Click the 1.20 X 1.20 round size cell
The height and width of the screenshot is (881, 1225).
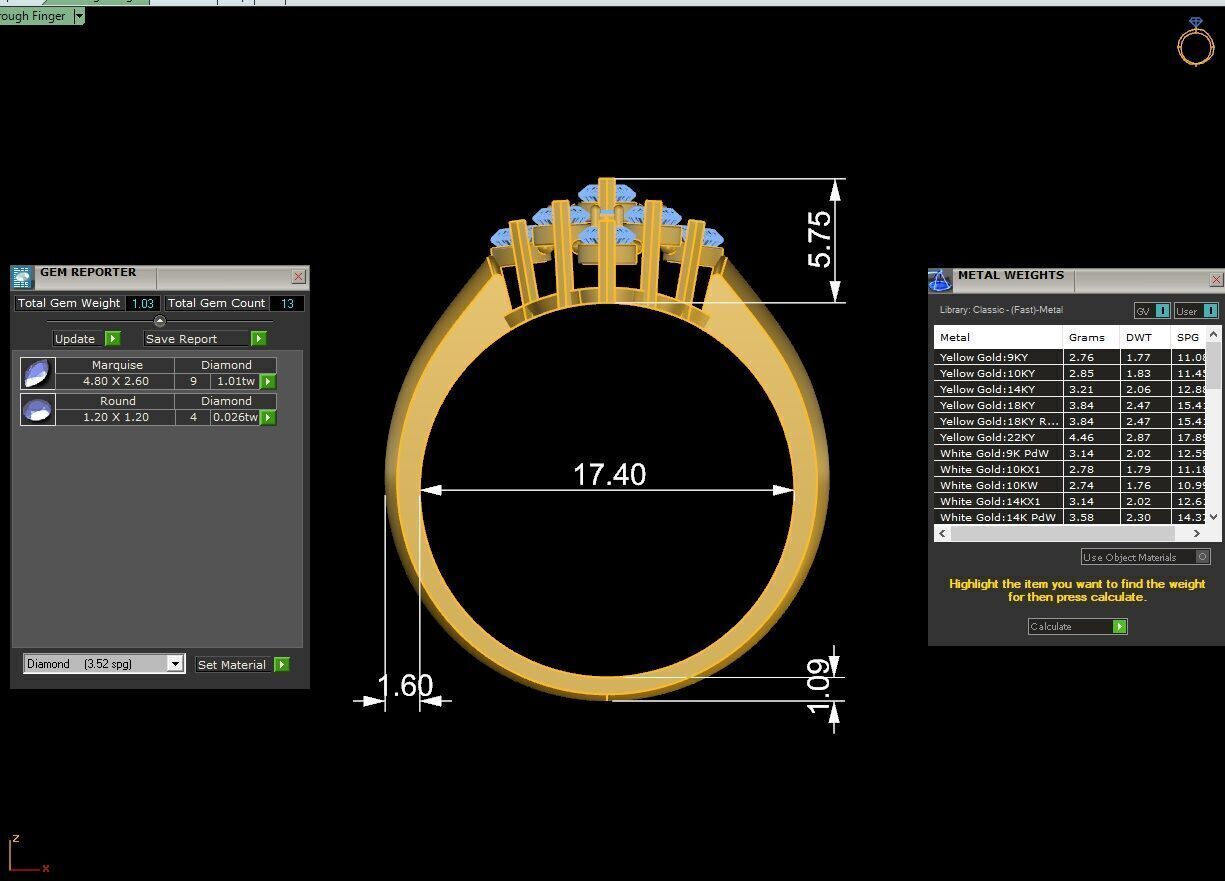[x=116, y=418]
